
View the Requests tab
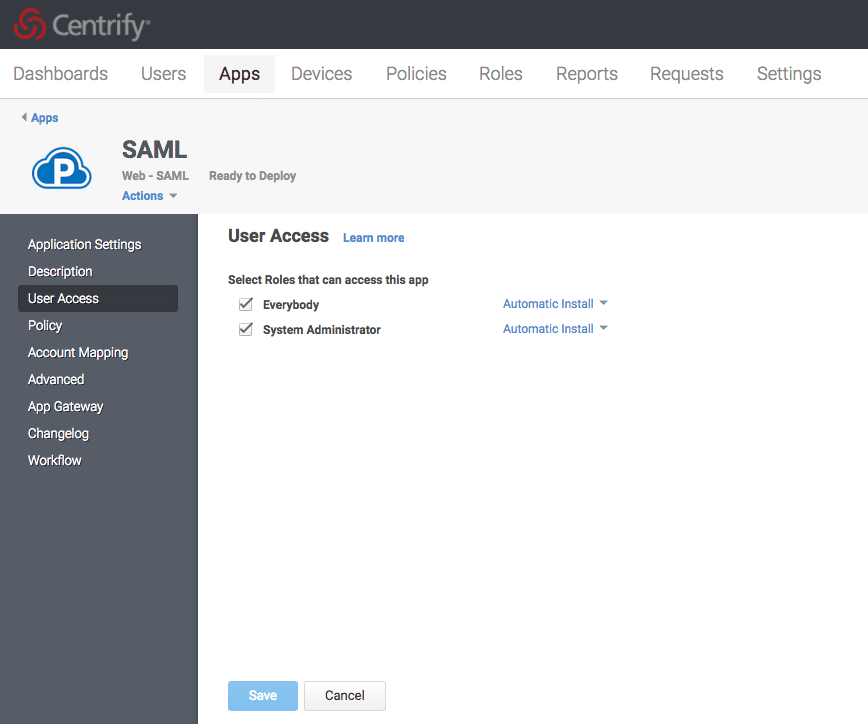point(686,74)
